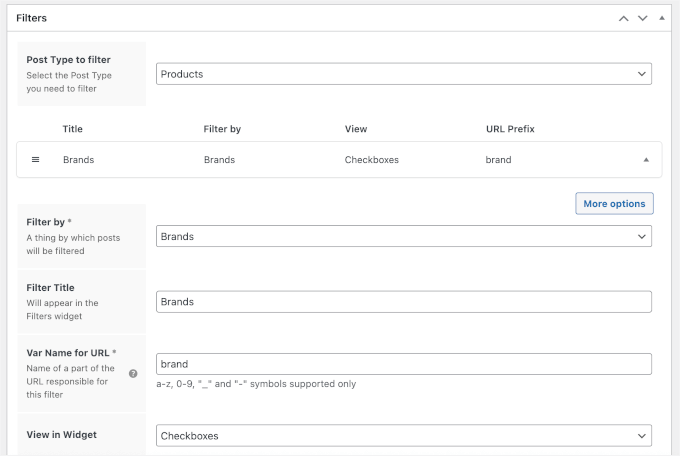Open the Filter by dropdown showing Brands
This screenshot has height=456, width=680.
coord(404,236)
